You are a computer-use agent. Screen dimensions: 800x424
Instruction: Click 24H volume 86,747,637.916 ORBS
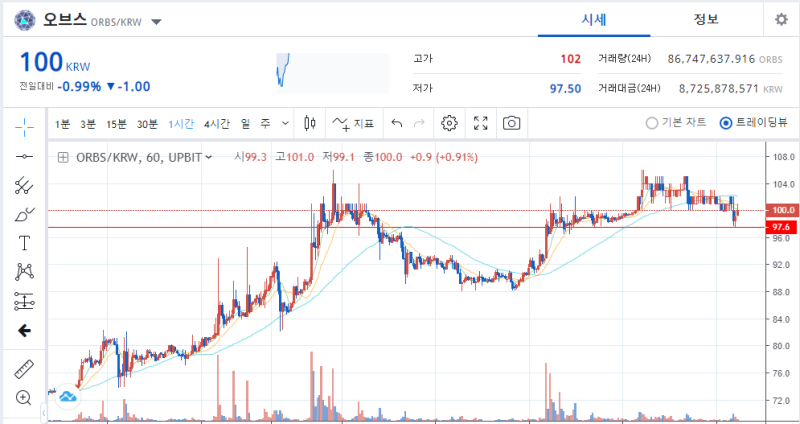pos(724,59)
